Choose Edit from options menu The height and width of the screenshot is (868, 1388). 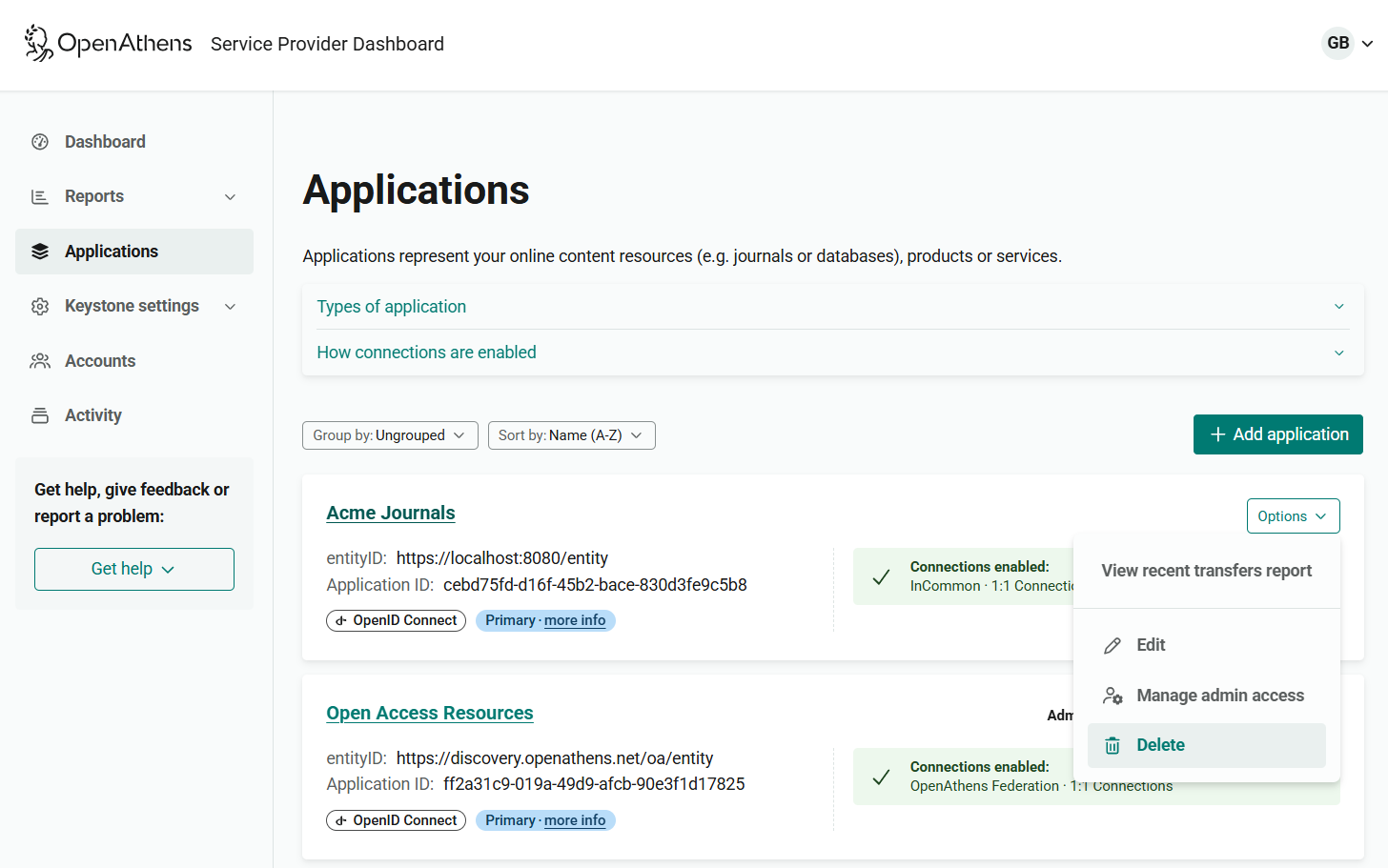pos(1206,645)
